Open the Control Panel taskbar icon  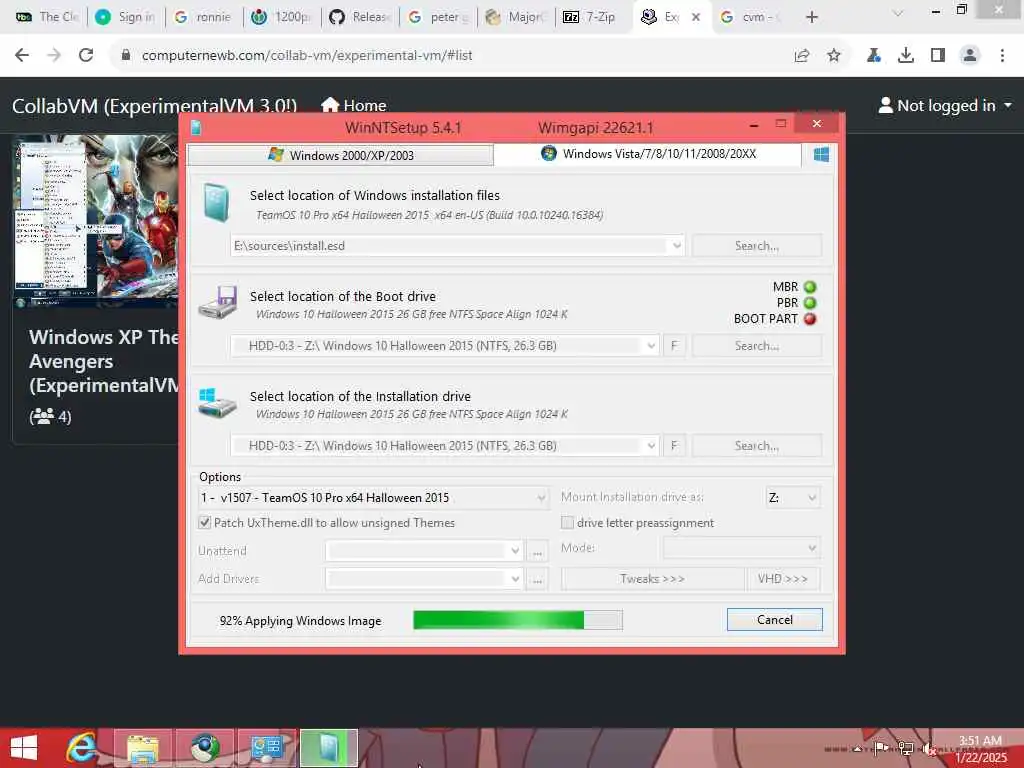click(266, 748)
